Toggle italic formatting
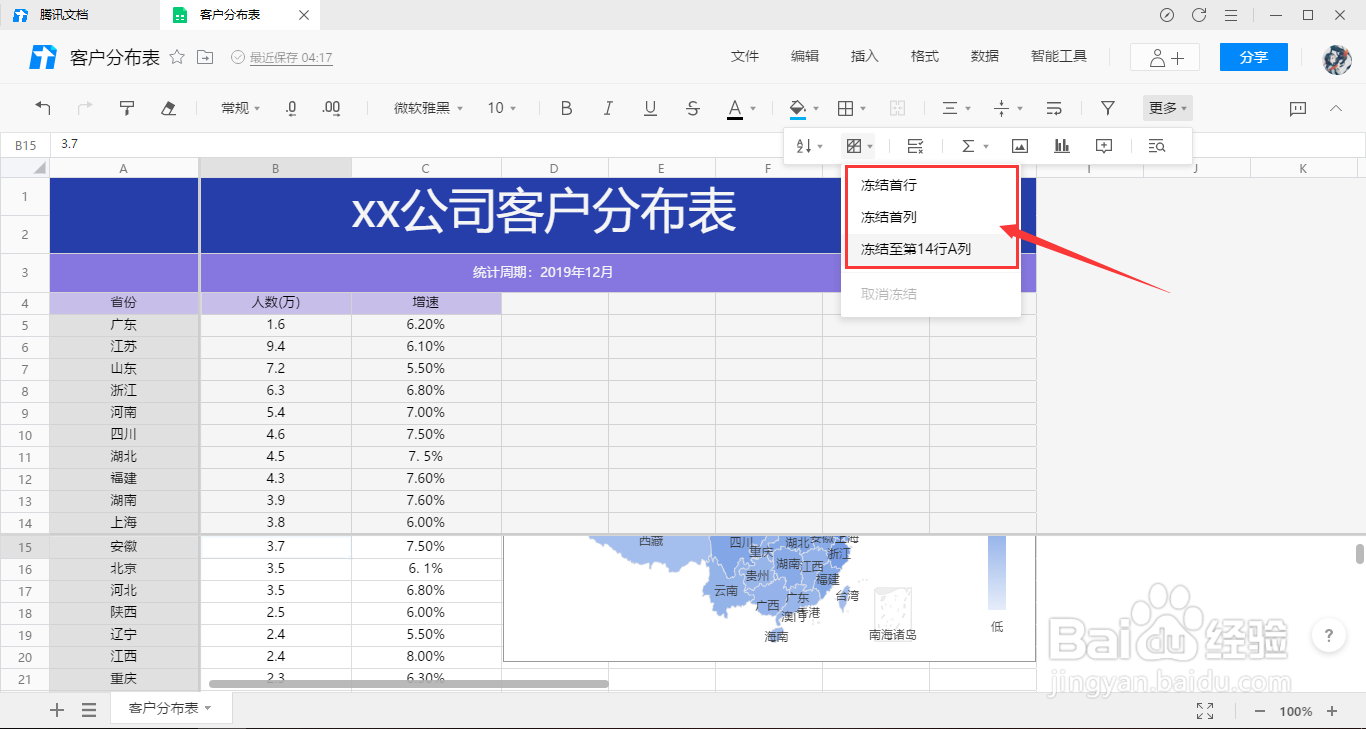This screenshot has height=729, width=1366. tap(608, 107)
